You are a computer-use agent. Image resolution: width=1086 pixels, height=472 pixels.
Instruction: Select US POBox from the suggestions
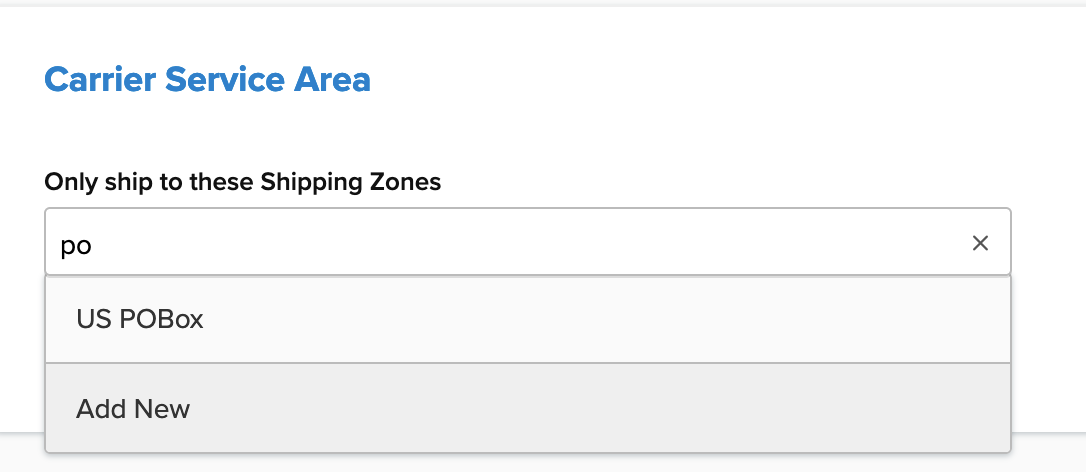coord(140,319)
